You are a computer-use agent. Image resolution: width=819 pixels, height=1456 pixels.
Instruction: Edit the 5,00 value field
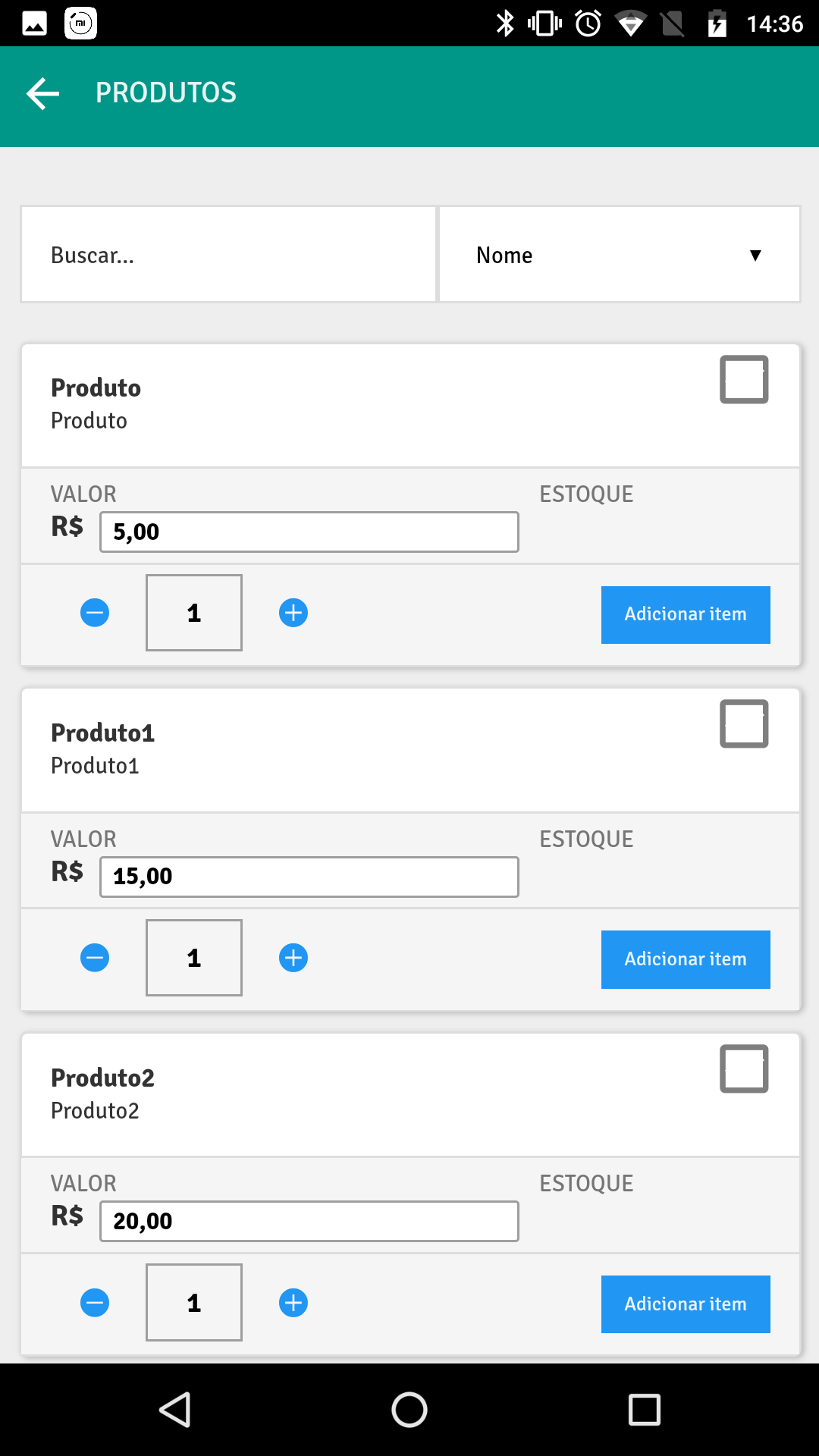309,532
